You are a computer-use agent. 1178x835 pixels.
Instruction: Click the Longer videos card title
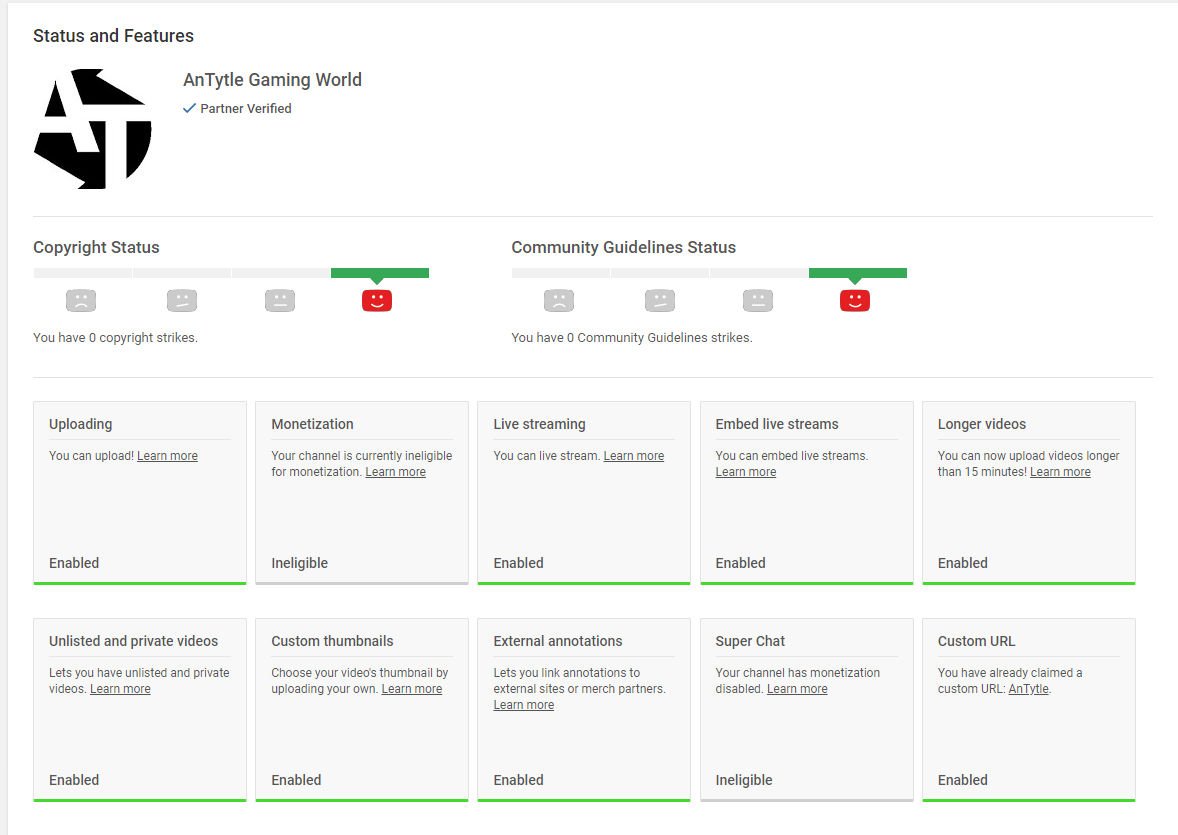tap(982, 424)
